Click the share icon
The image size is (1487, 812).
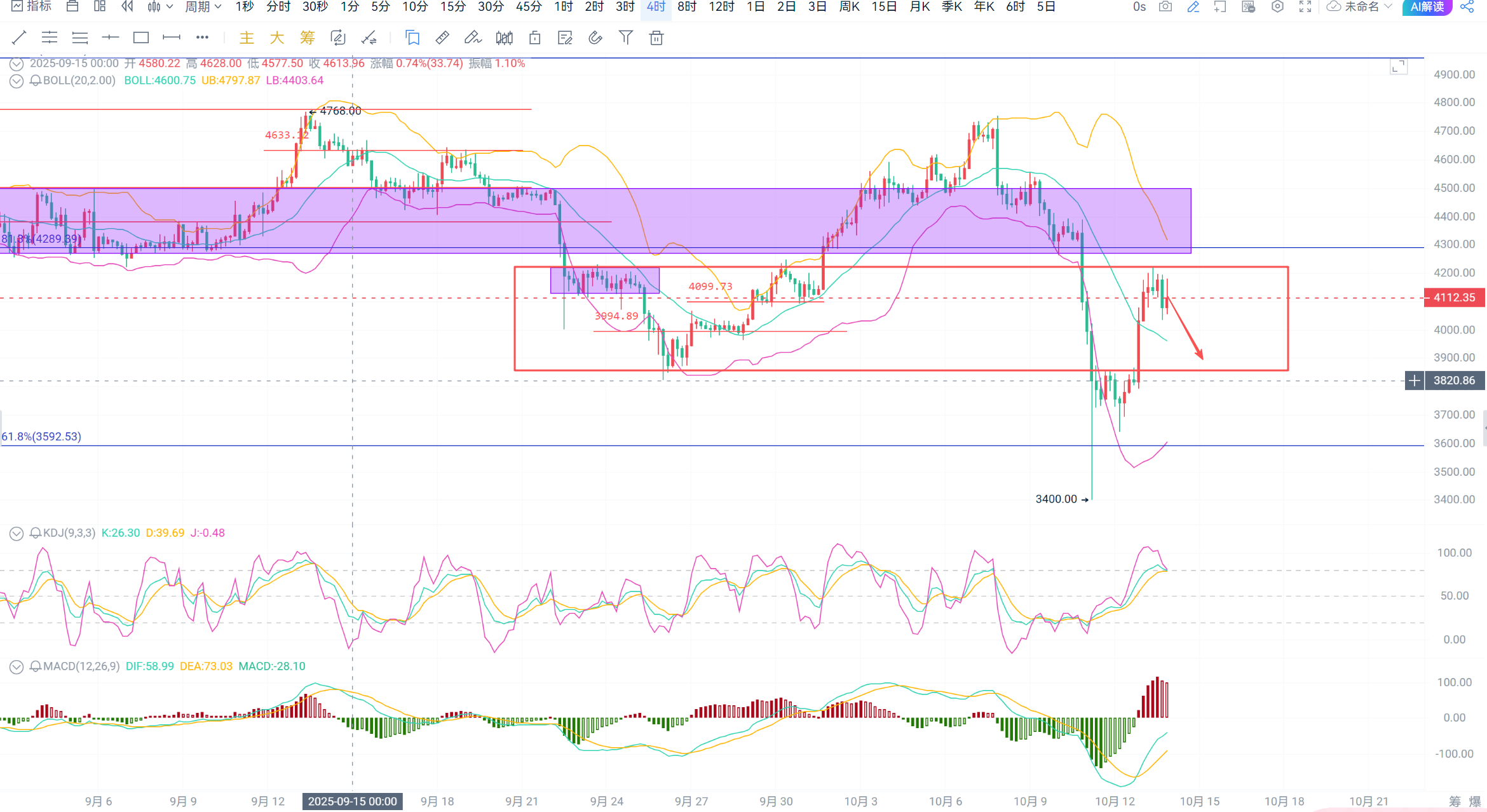tap(1467, 7)
